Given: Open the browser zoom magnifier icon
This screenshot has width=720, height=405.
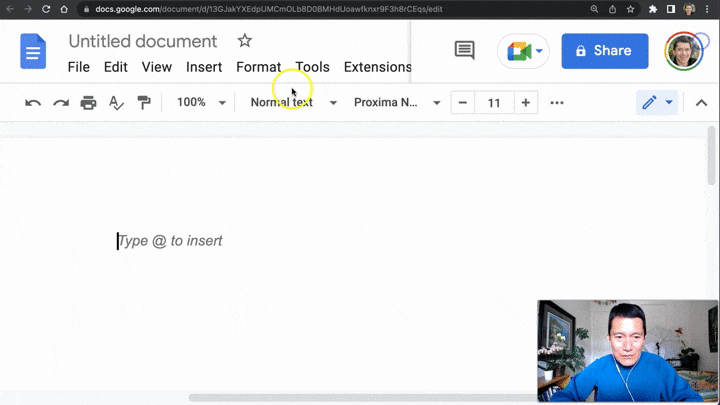Looking at the screenshot, I should click(594, 9).
